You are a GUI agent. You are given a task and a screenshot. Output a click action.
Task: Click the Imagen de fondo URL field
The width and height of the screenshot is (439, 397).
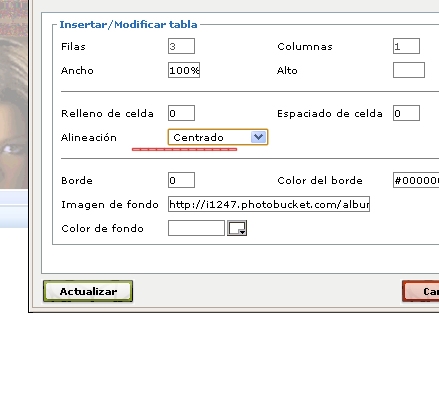[269, 204]
